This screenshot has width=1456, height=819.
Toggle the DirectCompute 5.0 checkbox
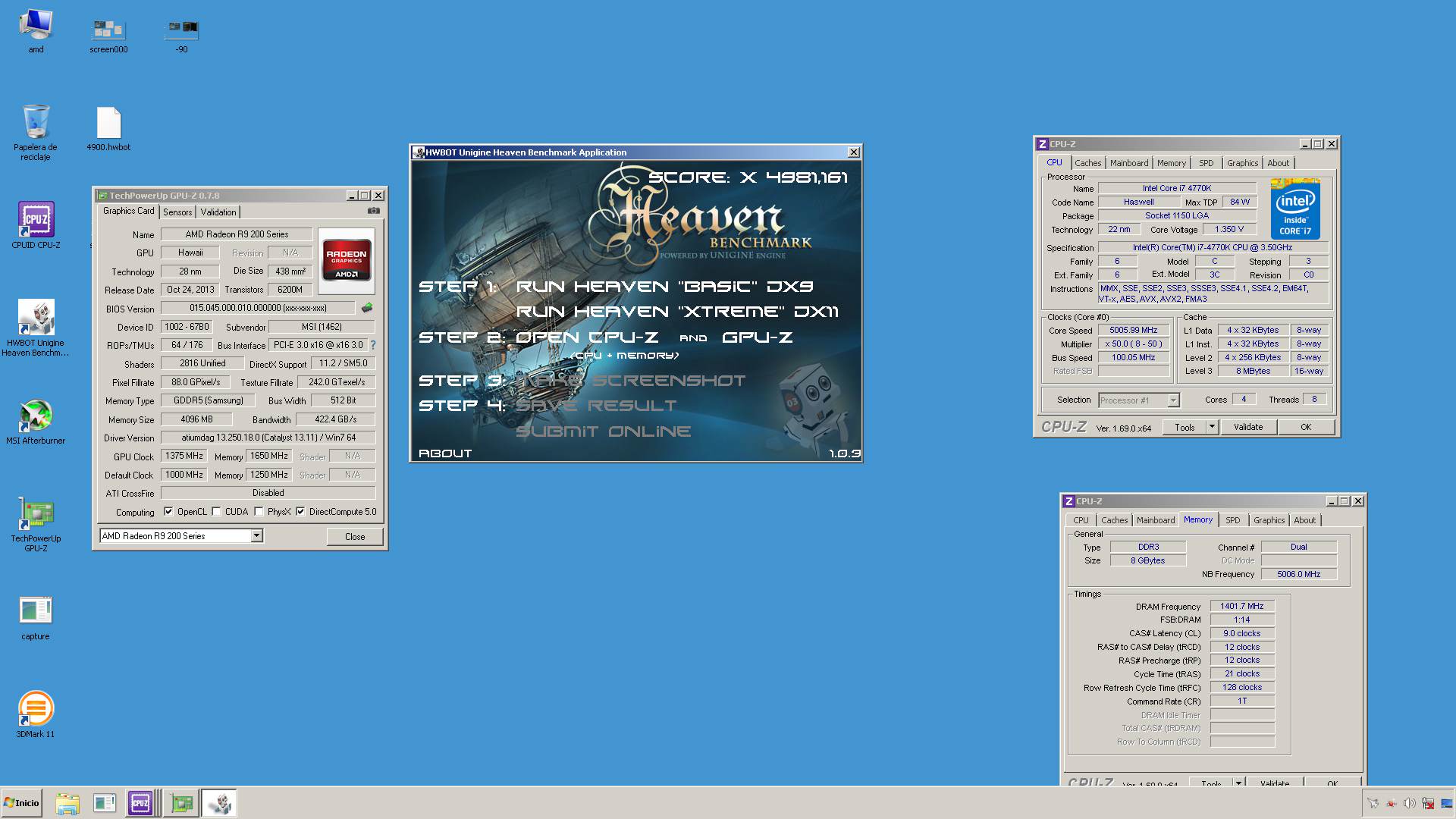click(x=300, y=512)
